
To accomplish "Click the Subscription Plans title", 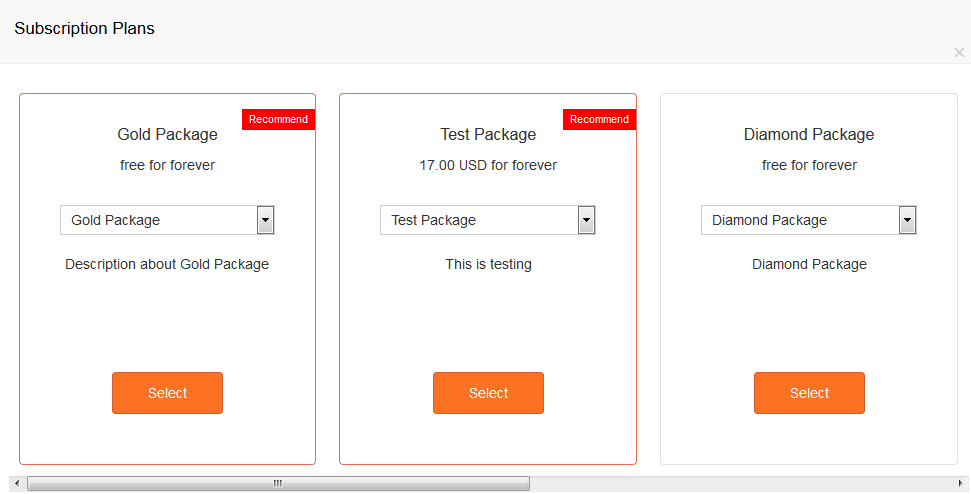I will point(84,28).
